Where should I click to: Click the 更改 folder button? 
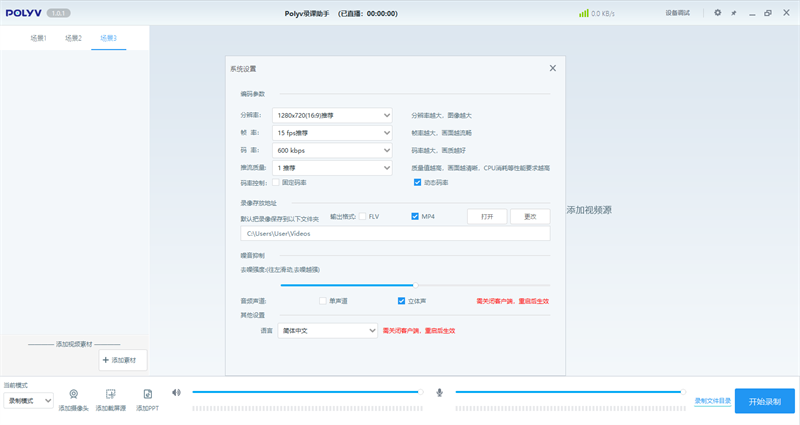pos(530,216)
